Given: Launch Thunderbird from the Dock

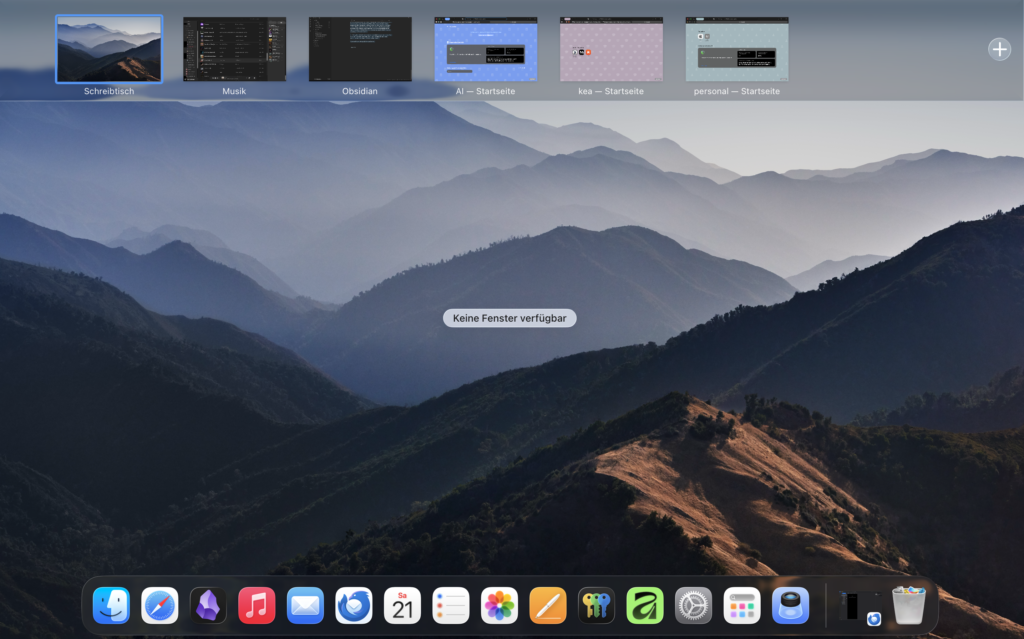Looking at the screenshot, I should pos(354,605).
